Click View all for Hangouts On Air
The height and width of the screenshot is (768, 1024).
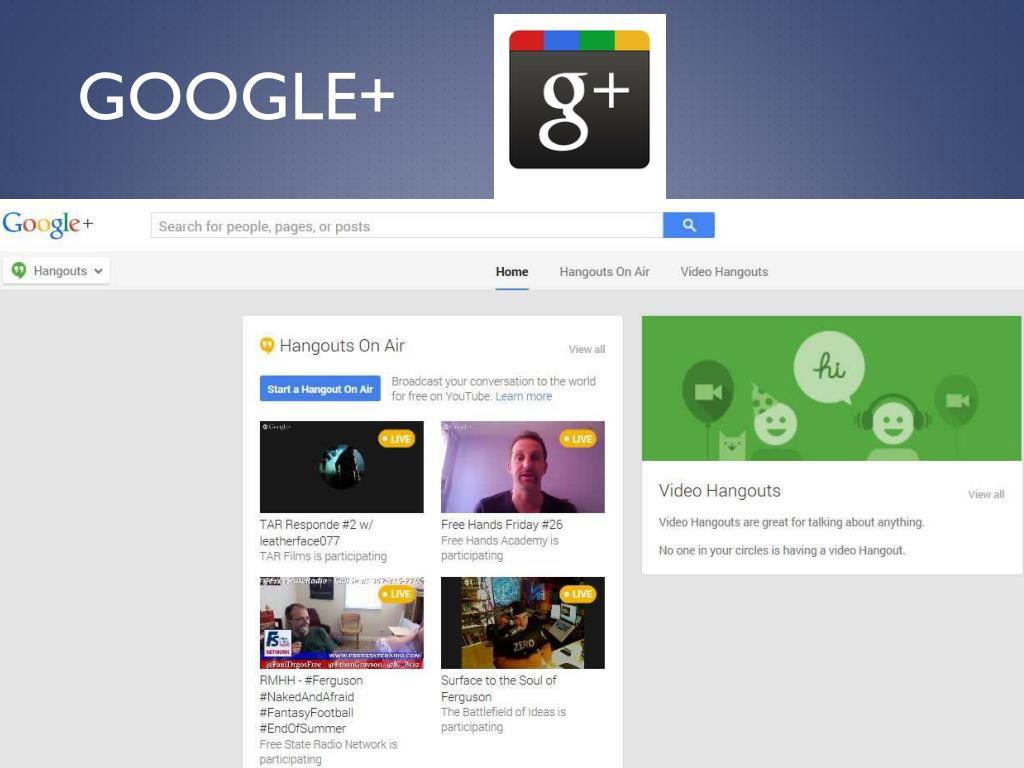pyautogui.click(x=586, y=349)
